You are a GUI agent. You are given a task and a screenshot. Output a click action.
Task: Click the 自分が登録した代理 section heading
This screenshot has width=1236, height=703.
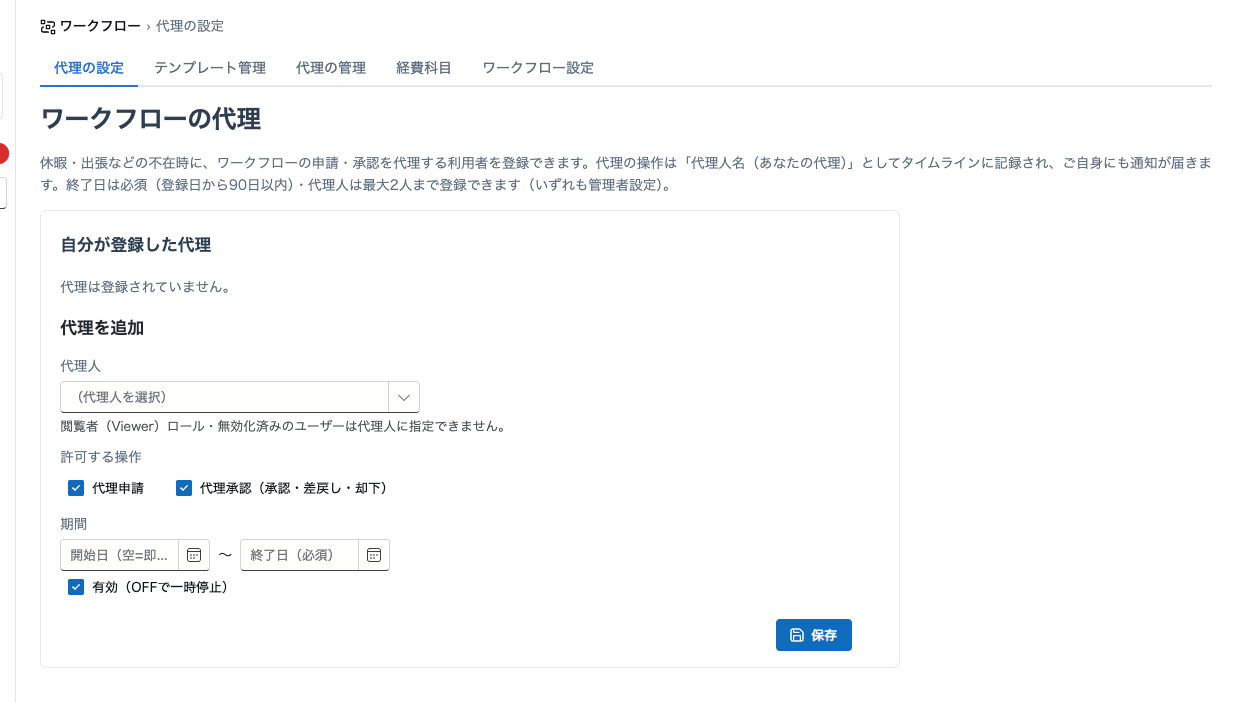[x=136, y=245]
